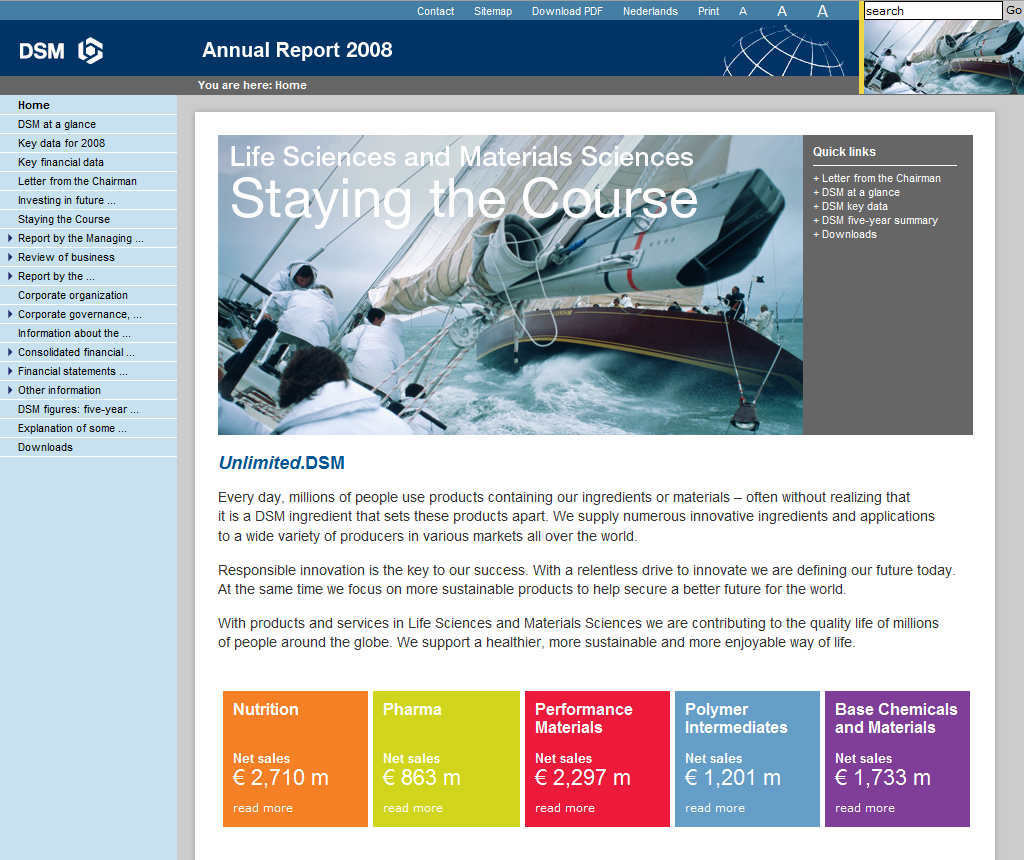Click read more under Base Chemicals
The image size is (1024, 860).
[x=865, y=808]
